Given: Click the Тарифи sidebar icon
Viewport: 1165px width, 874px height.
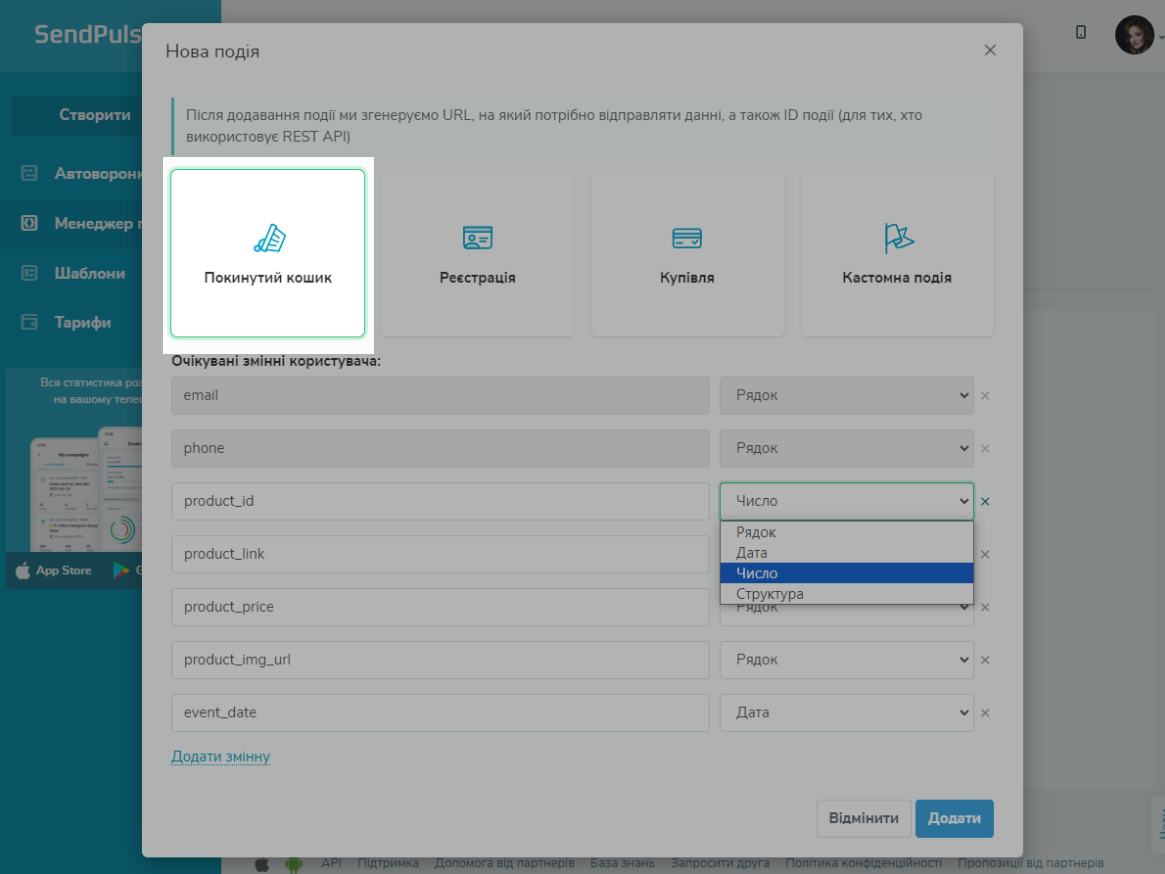Looking at the screenshot, I should coord(29,323).
